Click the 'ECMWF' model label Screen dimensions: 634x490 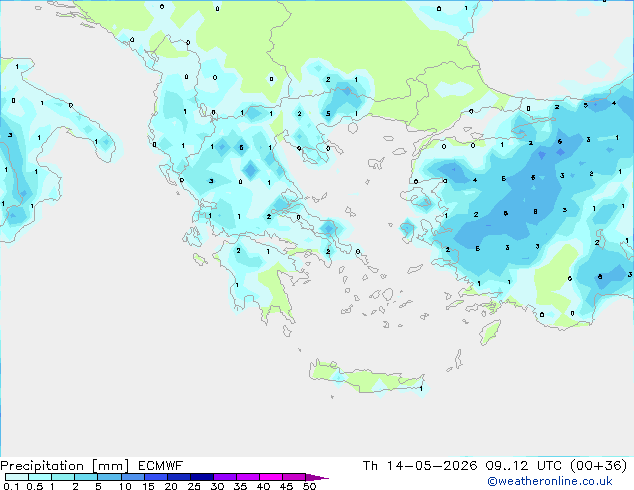click(x=161, y=466)
